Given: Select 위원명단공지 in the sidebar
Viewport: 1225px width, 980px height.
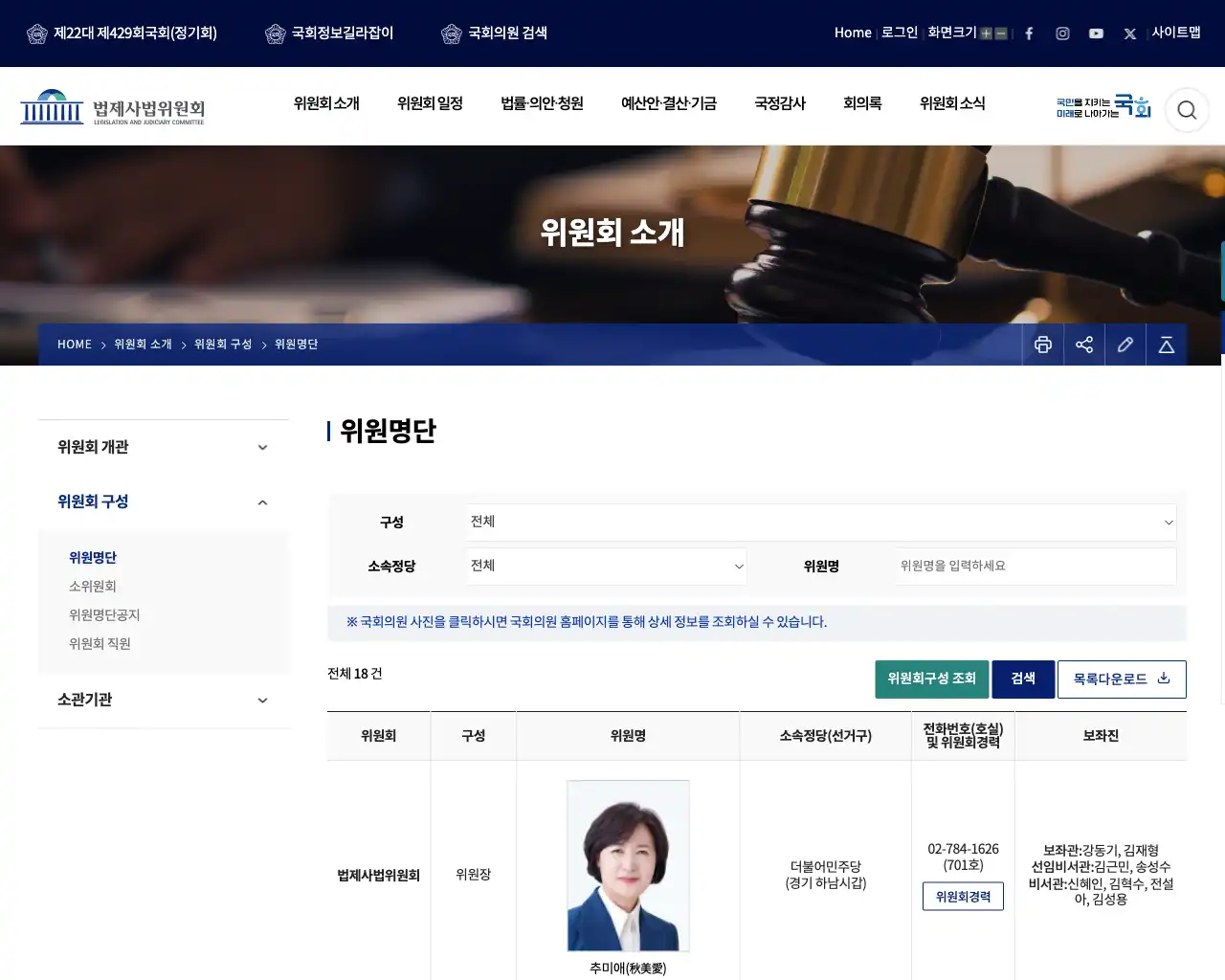Looking at the screenshot, I should (x=104, y=615).
